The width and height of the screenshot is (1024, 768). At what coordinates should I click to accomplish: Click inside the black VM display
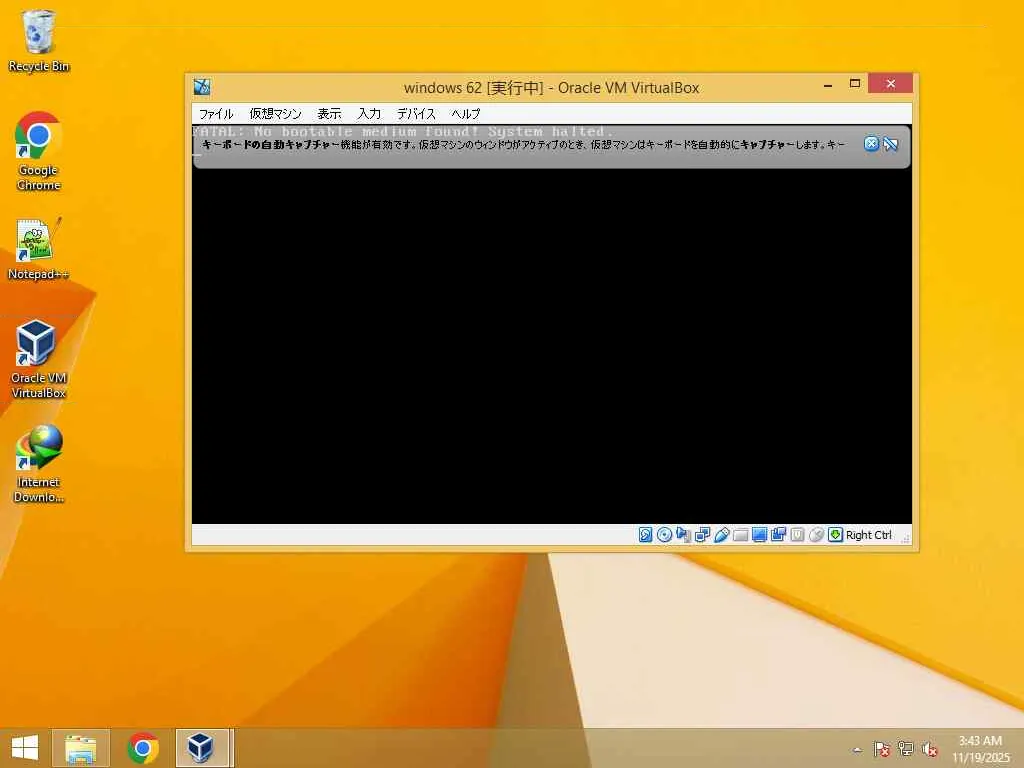click(551, 346)
